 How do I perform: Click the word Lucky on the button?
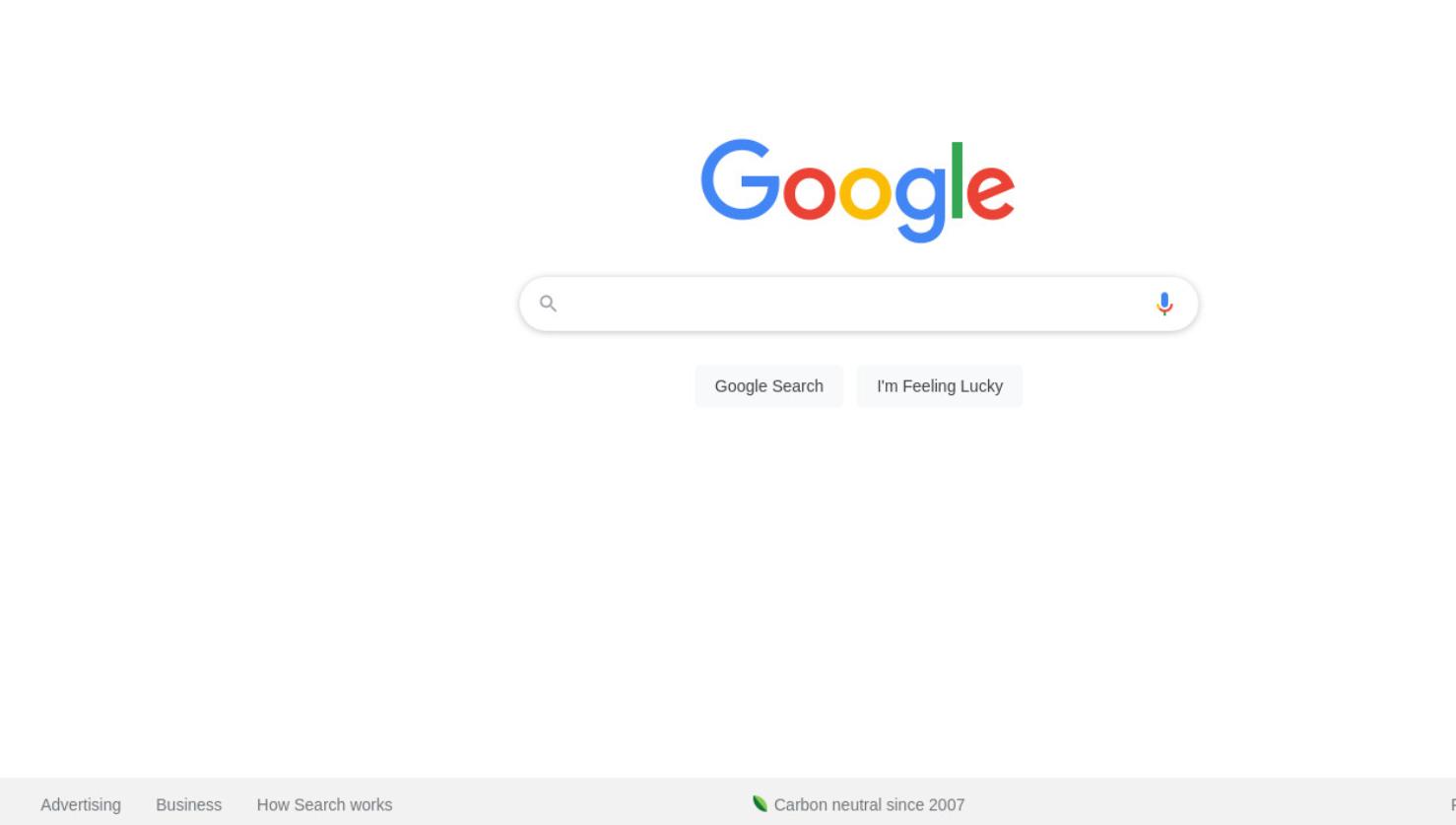coord(981,386)
